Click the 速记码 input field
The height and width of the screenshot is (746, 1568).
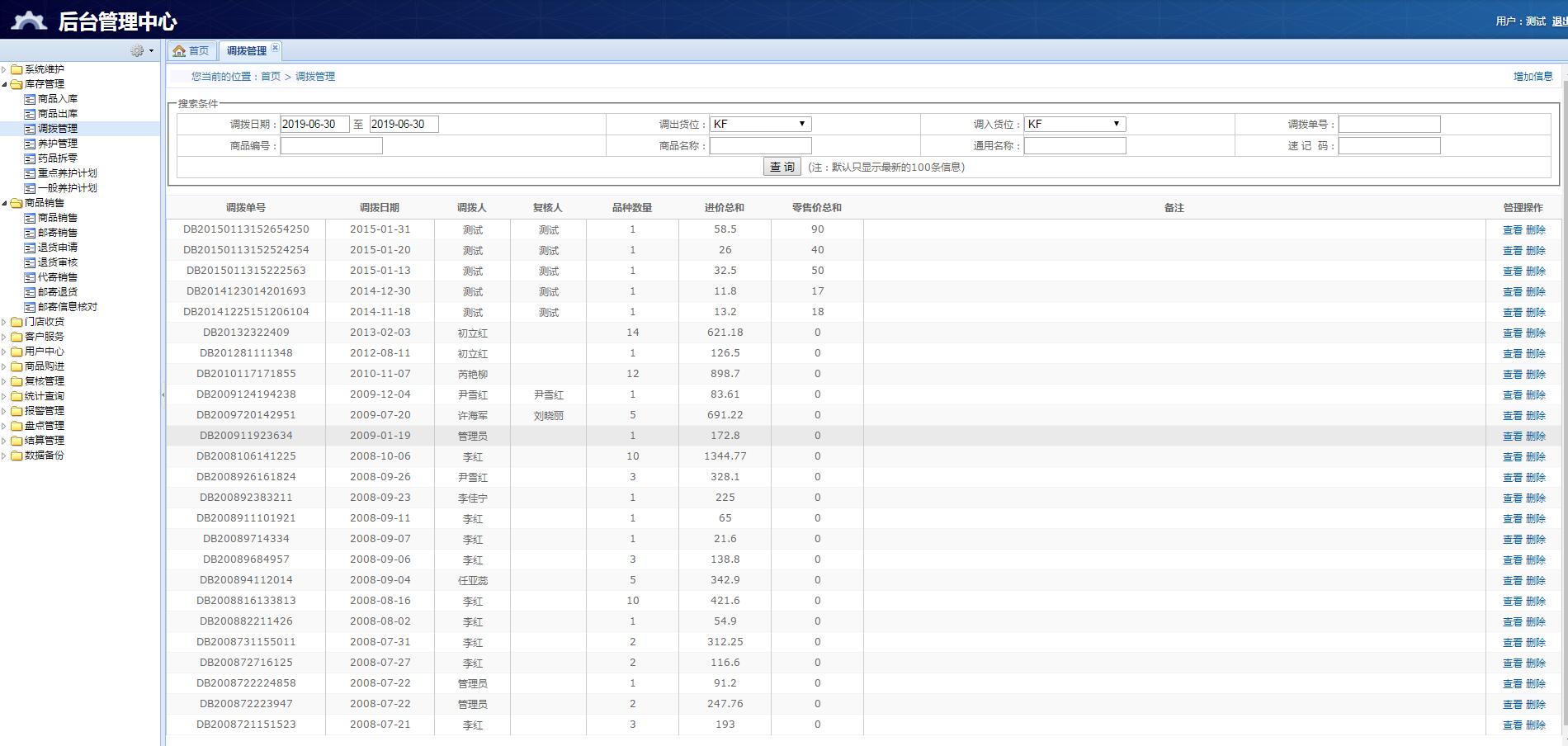[1389, 145]
